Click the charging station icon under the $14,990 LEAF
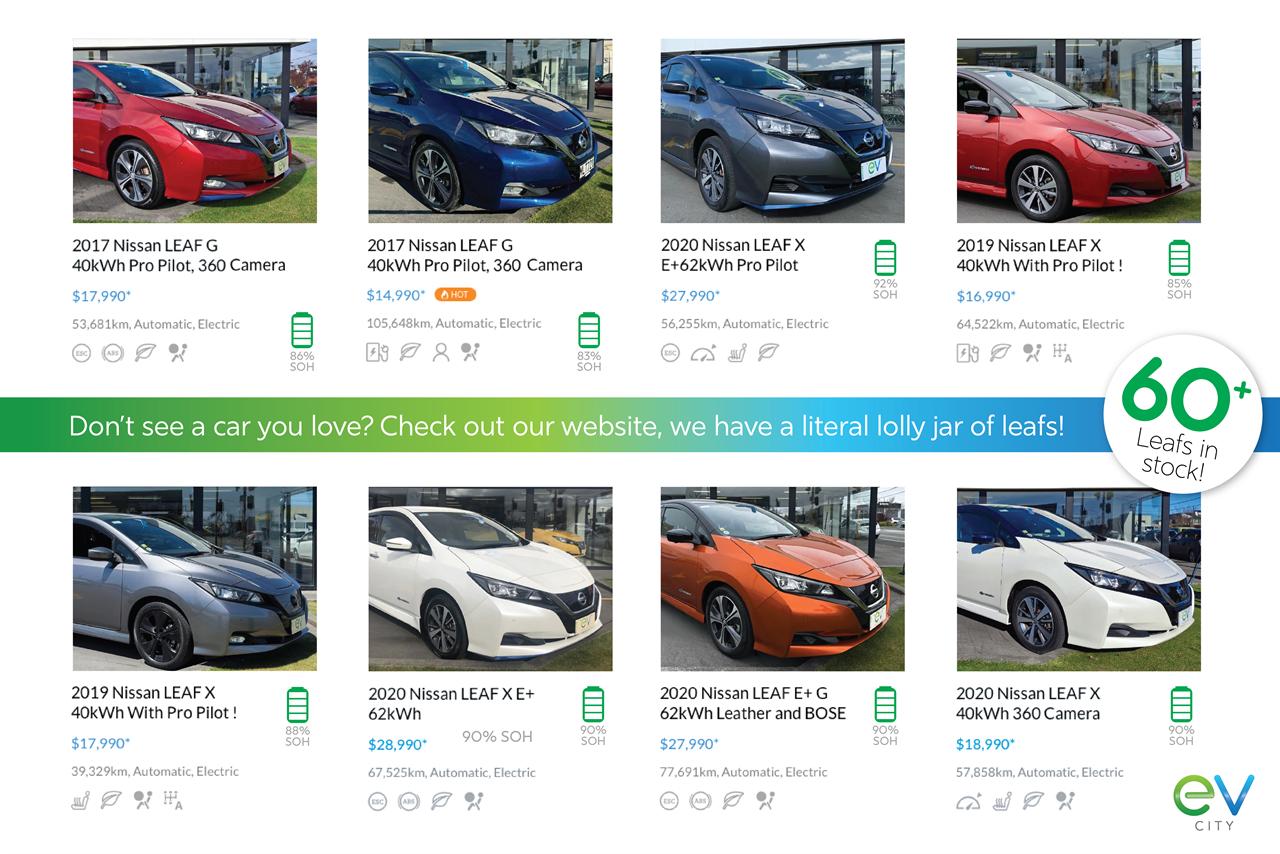 tap(377, 352)
